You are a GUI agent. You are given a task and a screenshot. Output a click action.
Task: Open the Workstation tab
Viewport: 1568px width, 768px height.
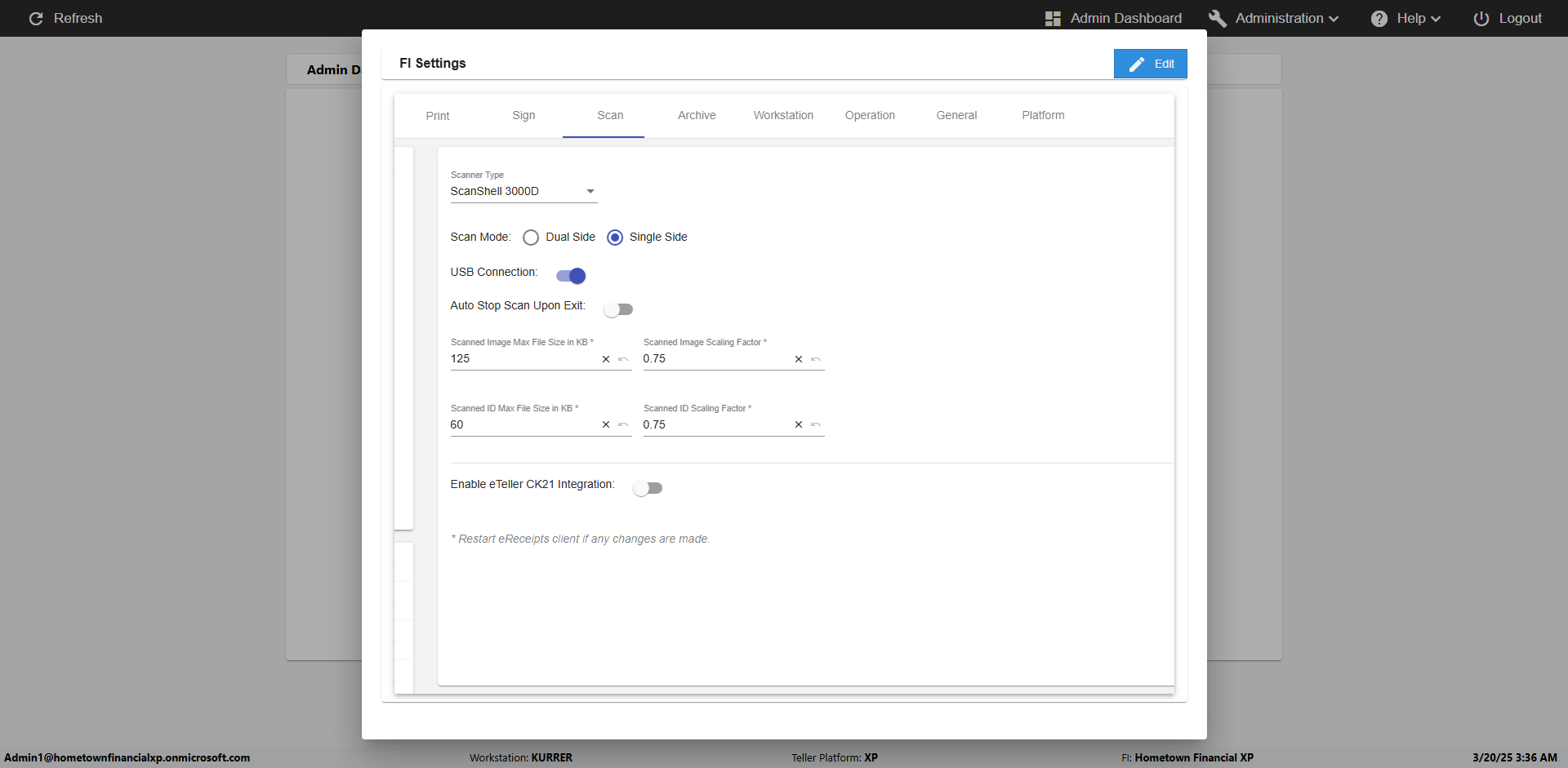[783, 115]
